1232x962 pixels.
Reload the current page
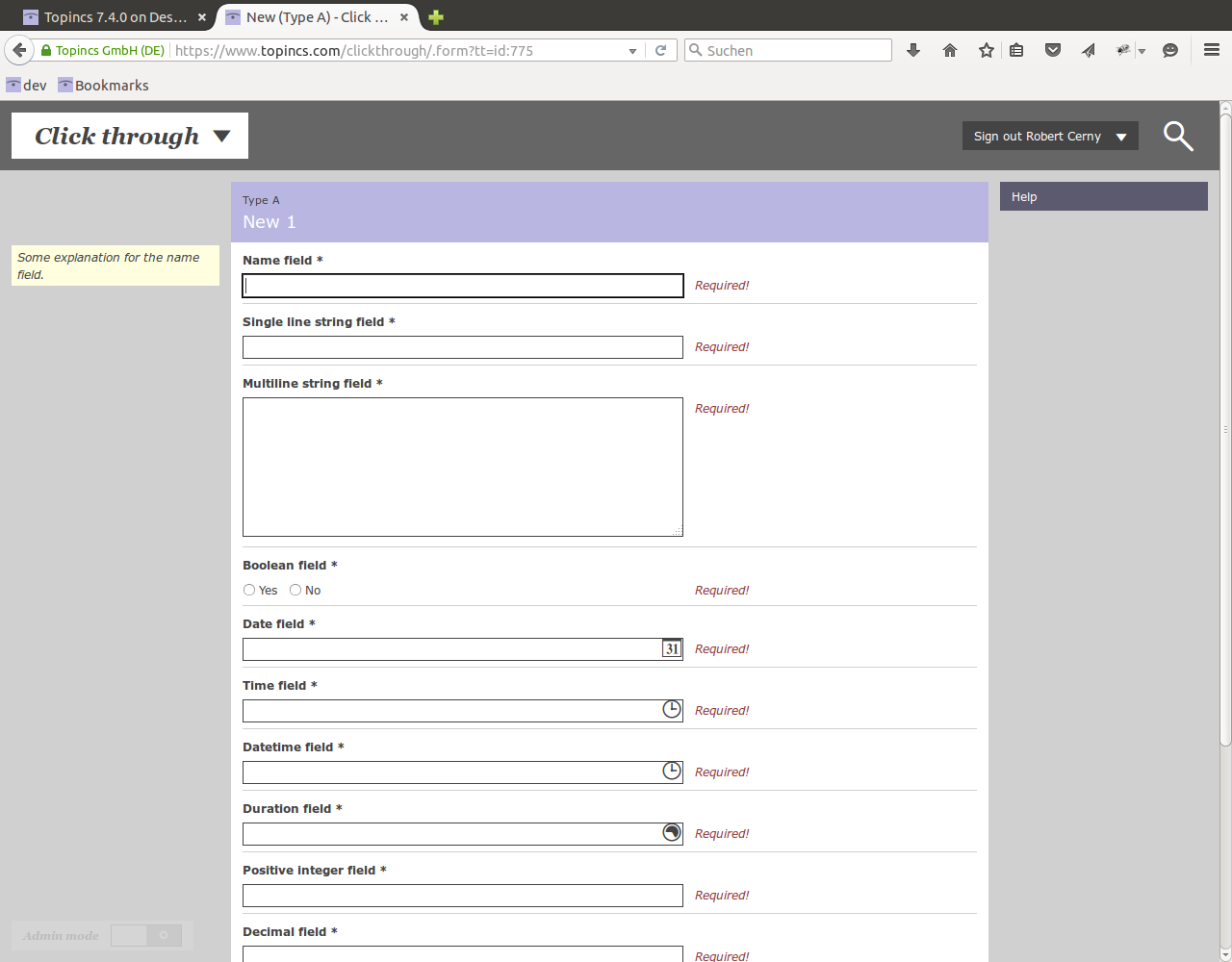pos(660,51)
